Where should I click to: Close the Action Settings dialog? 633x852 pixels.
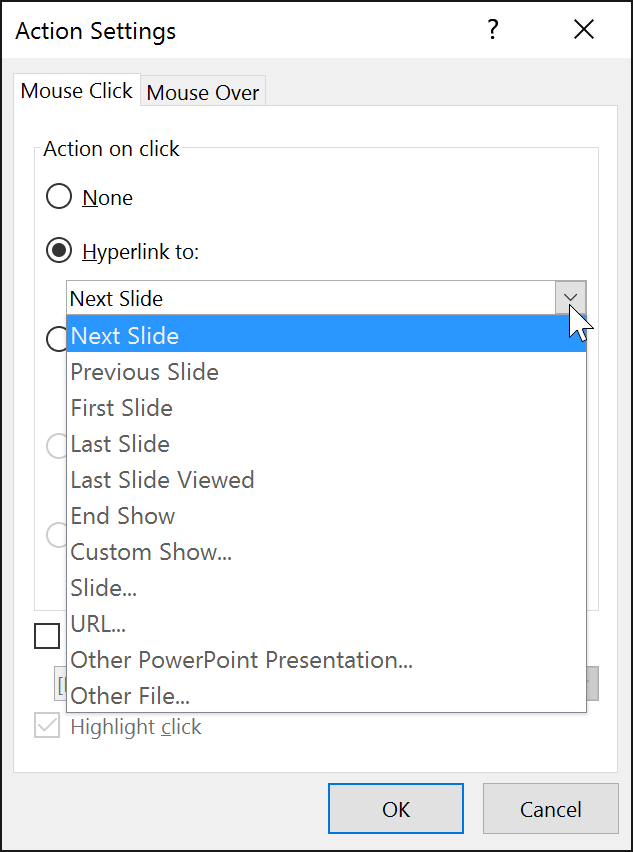pos(584,29)
